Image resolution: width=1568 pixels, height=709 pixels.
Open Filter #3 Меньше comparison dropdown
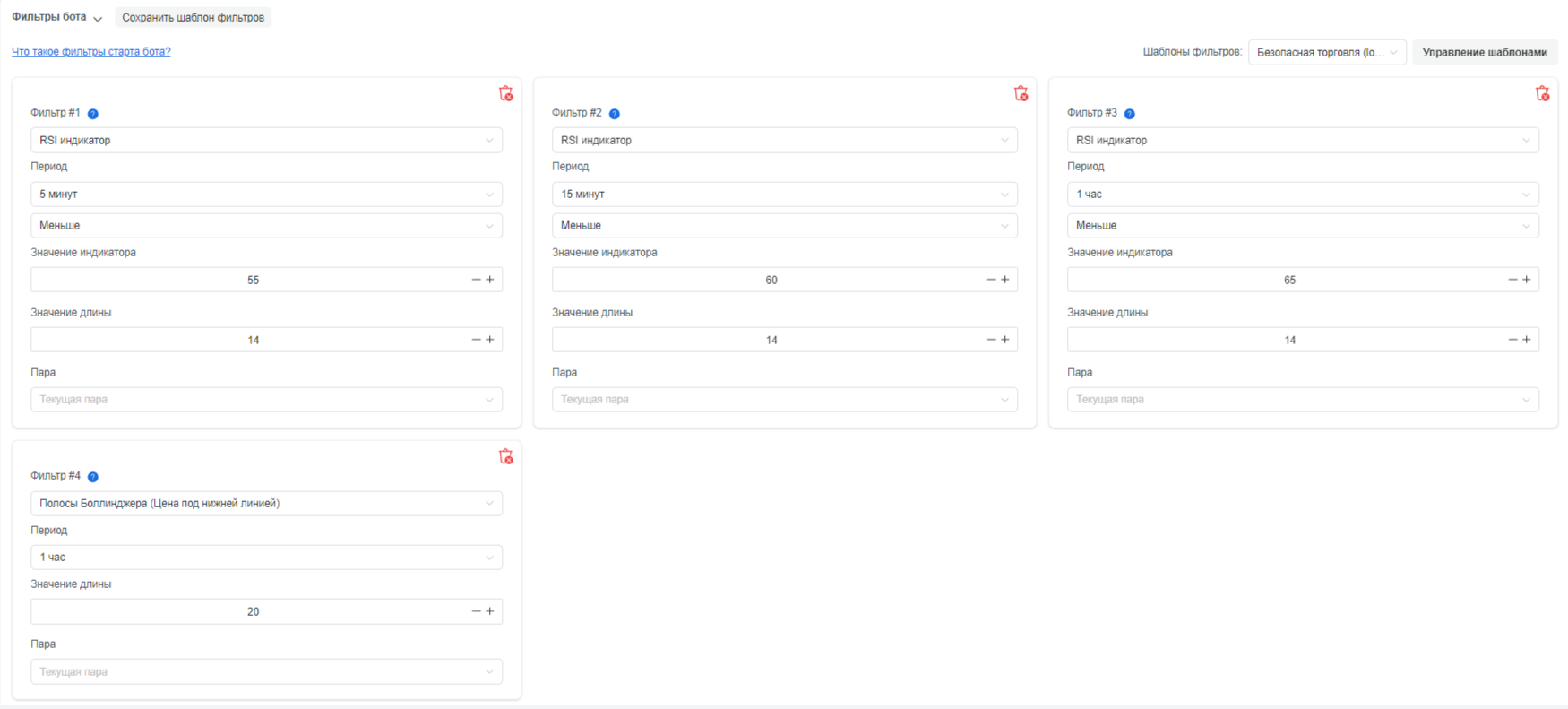click(1303, 225)
